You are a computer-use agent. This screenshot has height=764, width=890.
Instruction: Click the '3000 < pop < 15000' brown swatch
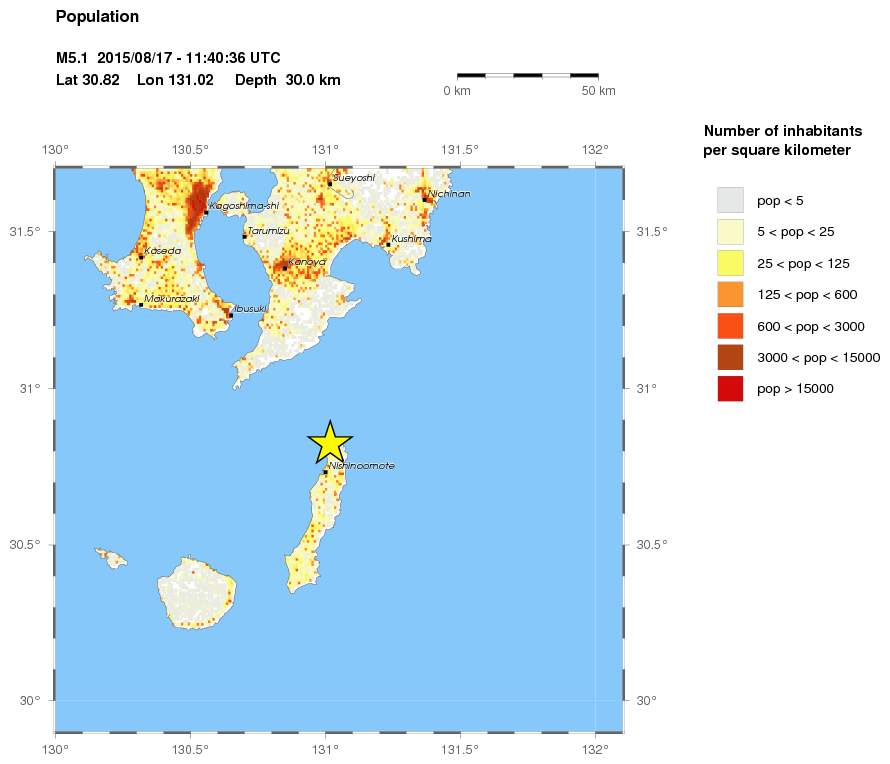(730, 357)
